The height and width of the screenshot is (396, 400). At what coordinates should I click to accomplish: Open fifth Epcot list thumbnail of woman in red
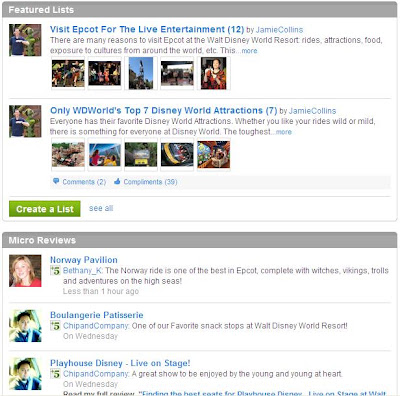pyautogui.click(x=213, y=73)
